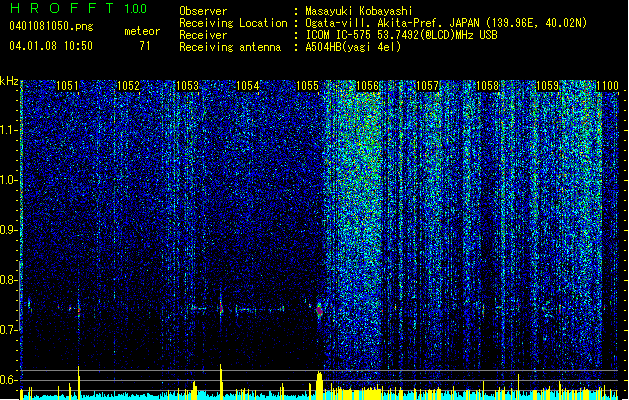Image resolution: width=629 pixels, height=400 pixels.
Task: Click the 0.6 frequency axis label
Action: pos(9,380)
